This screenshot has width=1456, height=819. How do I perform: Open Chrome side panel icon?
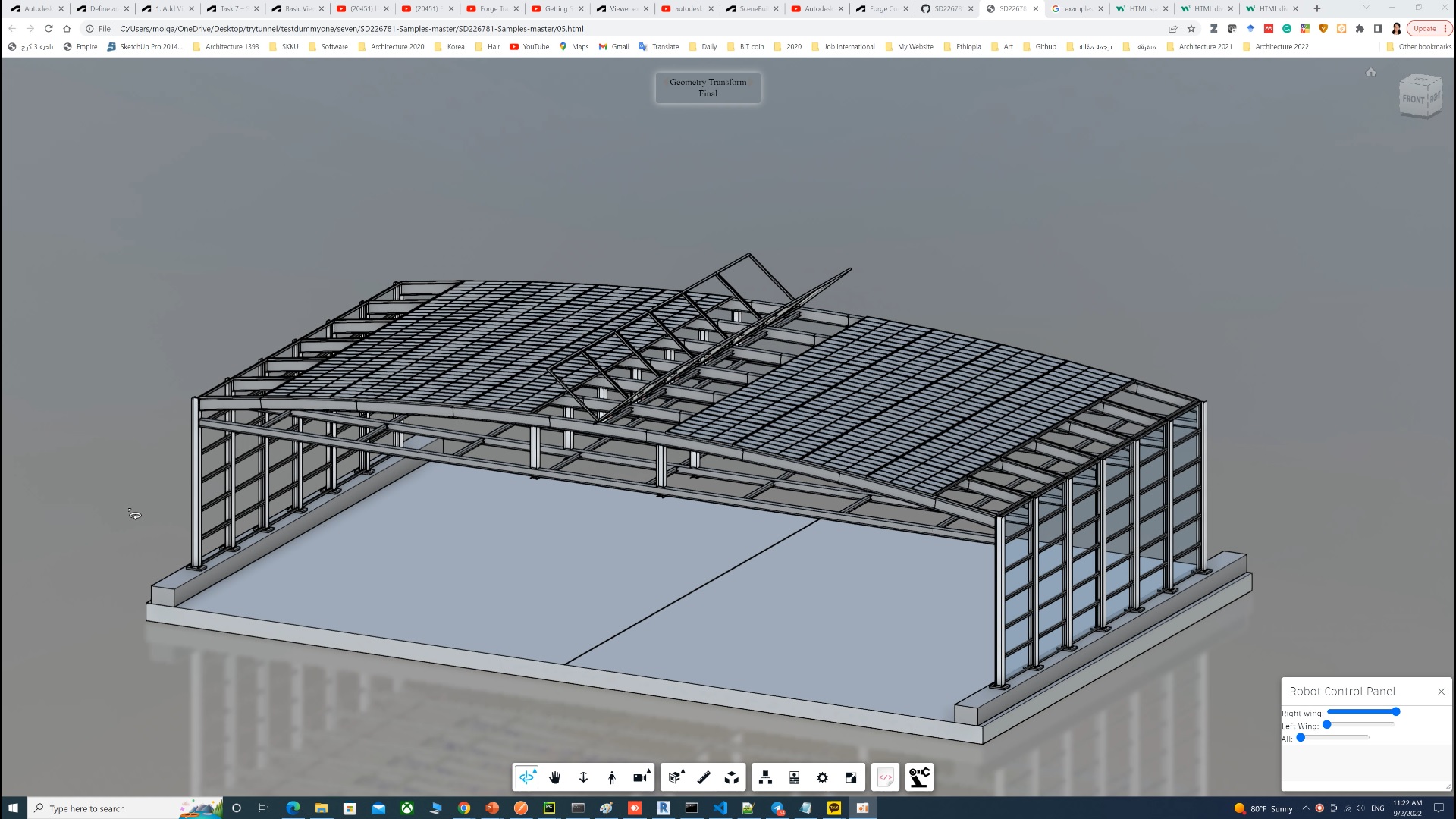[1378, 29]
